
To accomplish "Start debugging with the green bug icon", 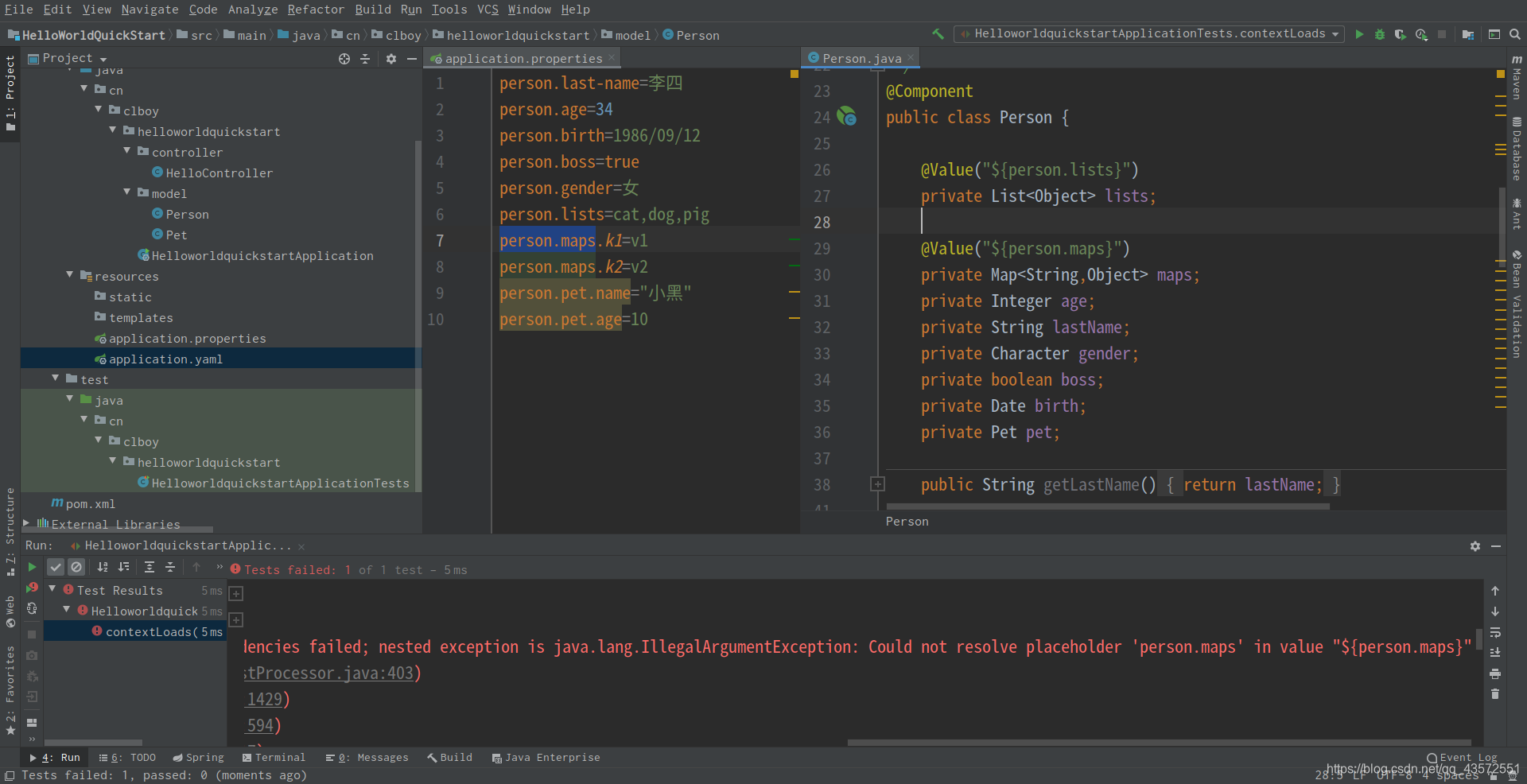I will pos(1380,34).
